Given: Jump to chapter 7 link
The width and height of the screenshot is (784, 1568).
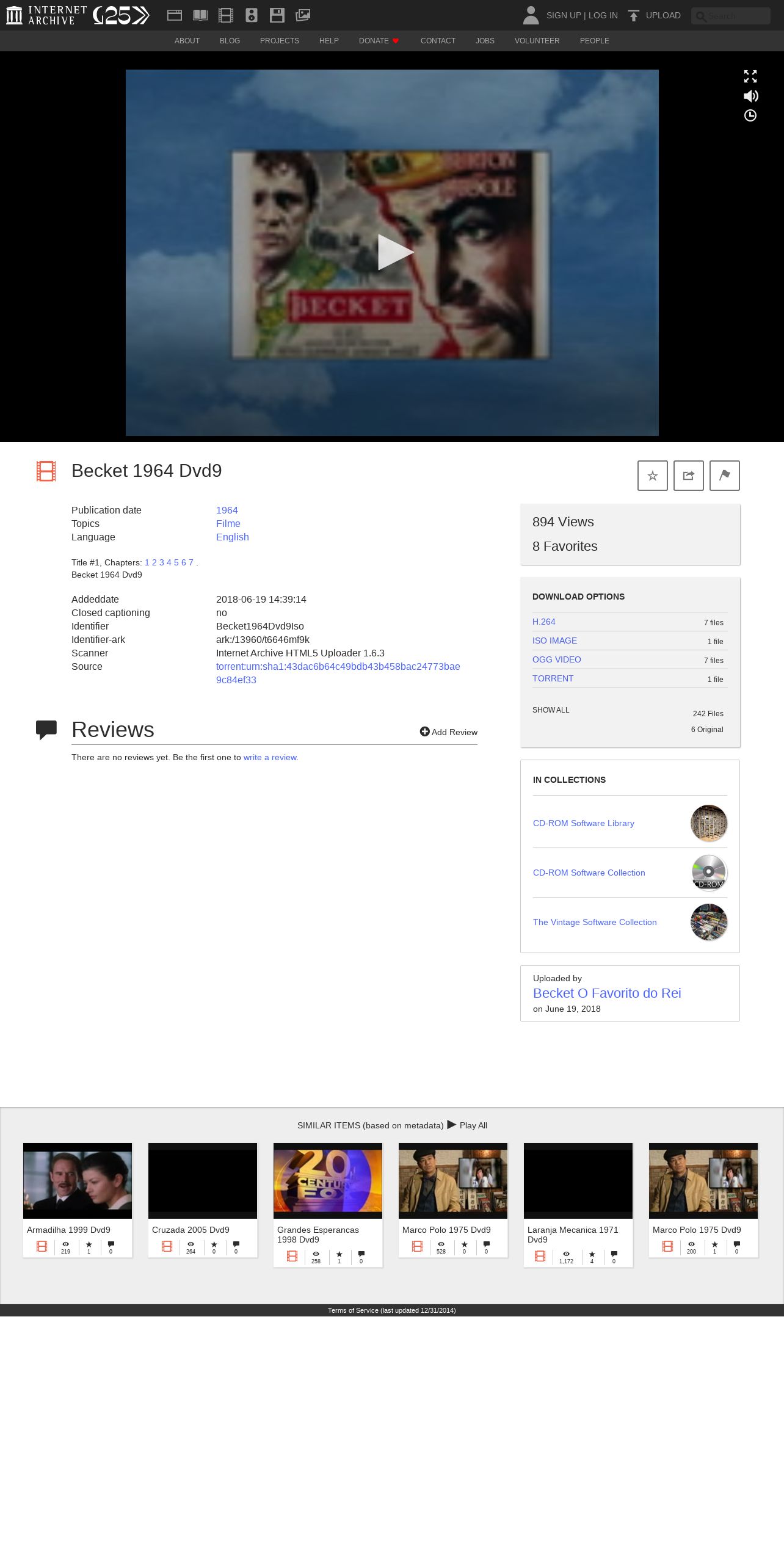Looking at the screenshot, I should [x=191, y=562].
